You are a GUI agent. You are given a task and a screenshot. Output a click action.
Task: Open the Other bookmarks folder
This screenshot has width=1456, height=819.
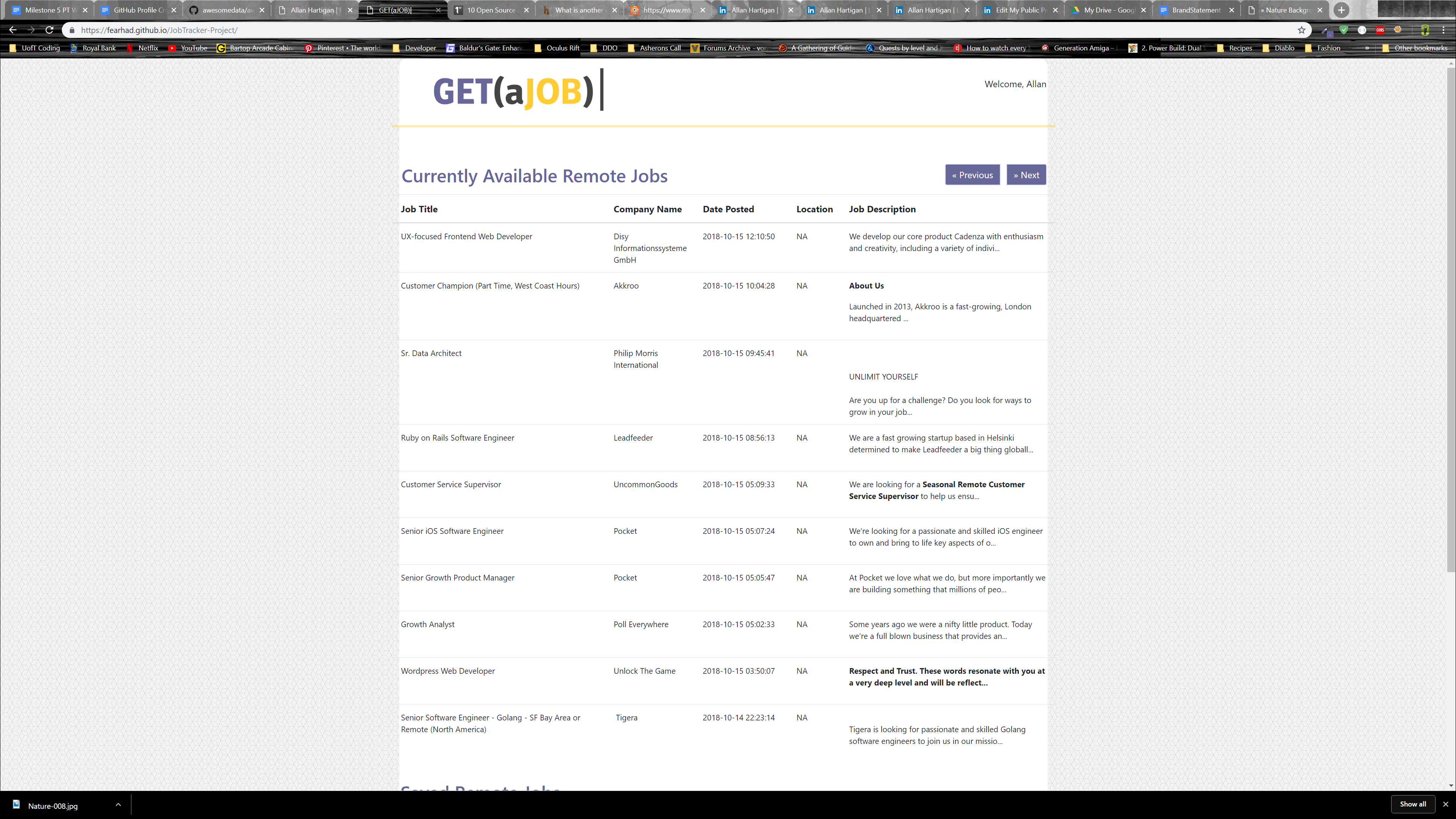1415,48
